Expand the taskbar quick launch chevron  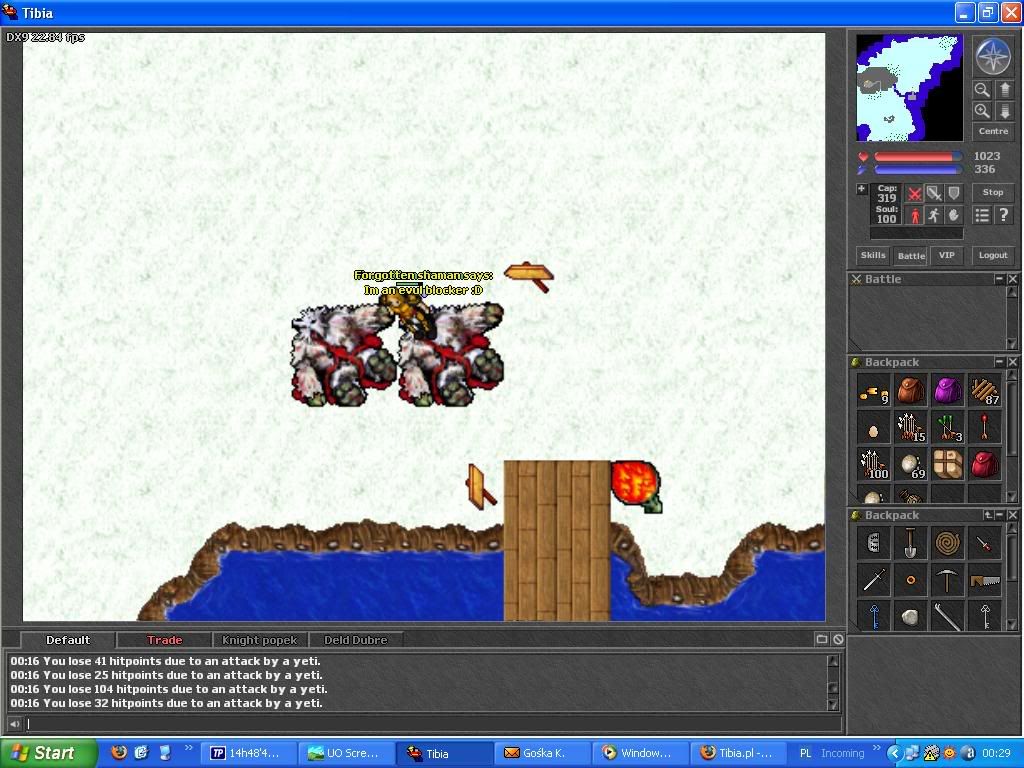point(189,748)
